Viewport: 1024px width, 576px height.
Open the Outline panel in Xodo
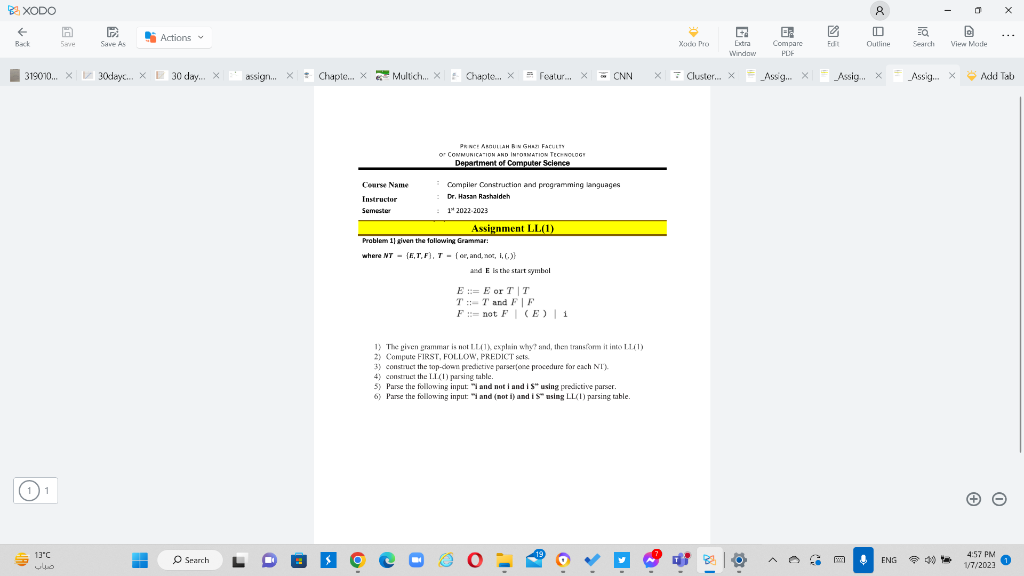(x=877, y=37)
